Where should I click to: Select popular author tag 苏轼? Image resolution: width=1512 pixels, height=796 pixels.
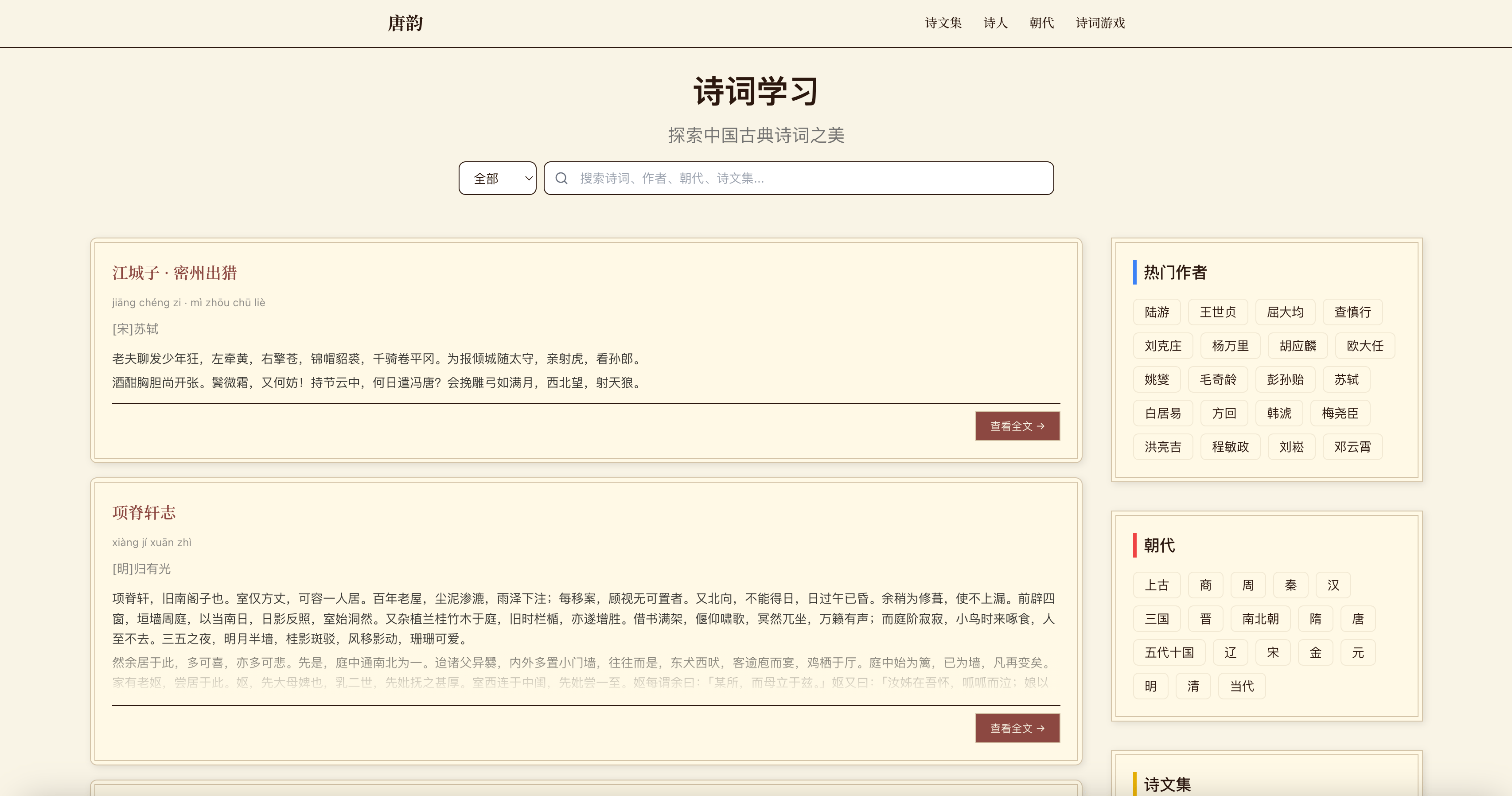[x=1346, y=380]
